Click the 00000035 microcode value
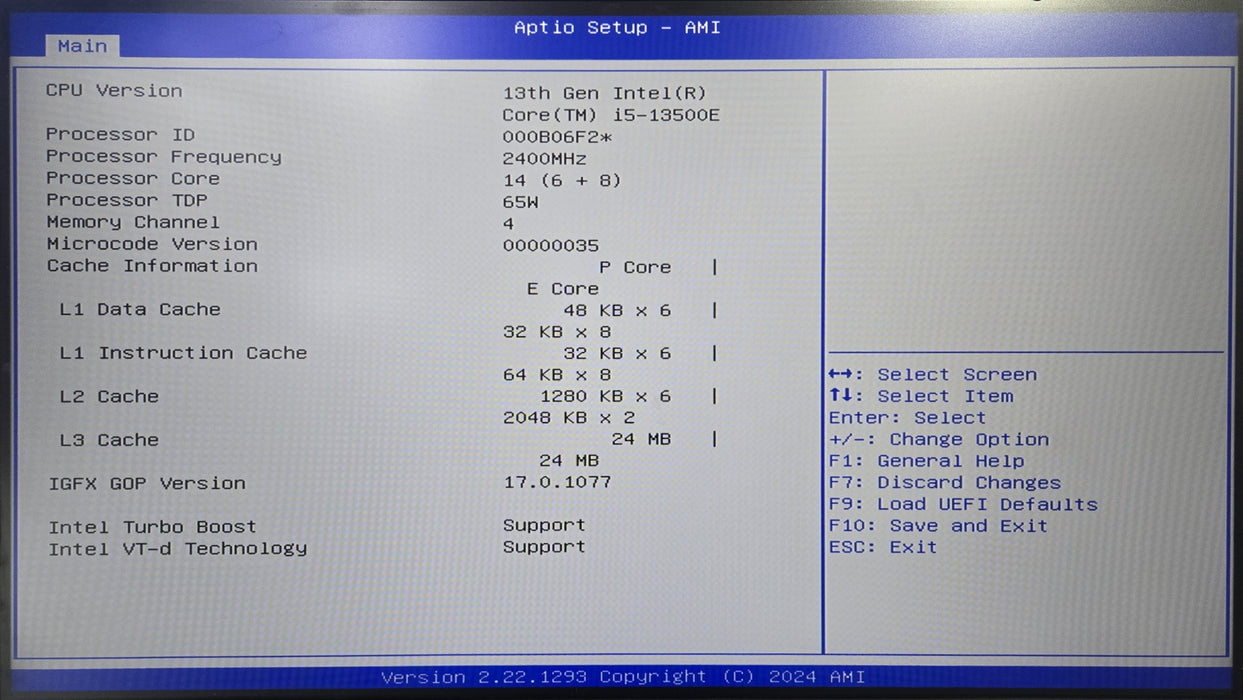The height and width of the screenshot is (700, 1243). [x=550, y=246]
